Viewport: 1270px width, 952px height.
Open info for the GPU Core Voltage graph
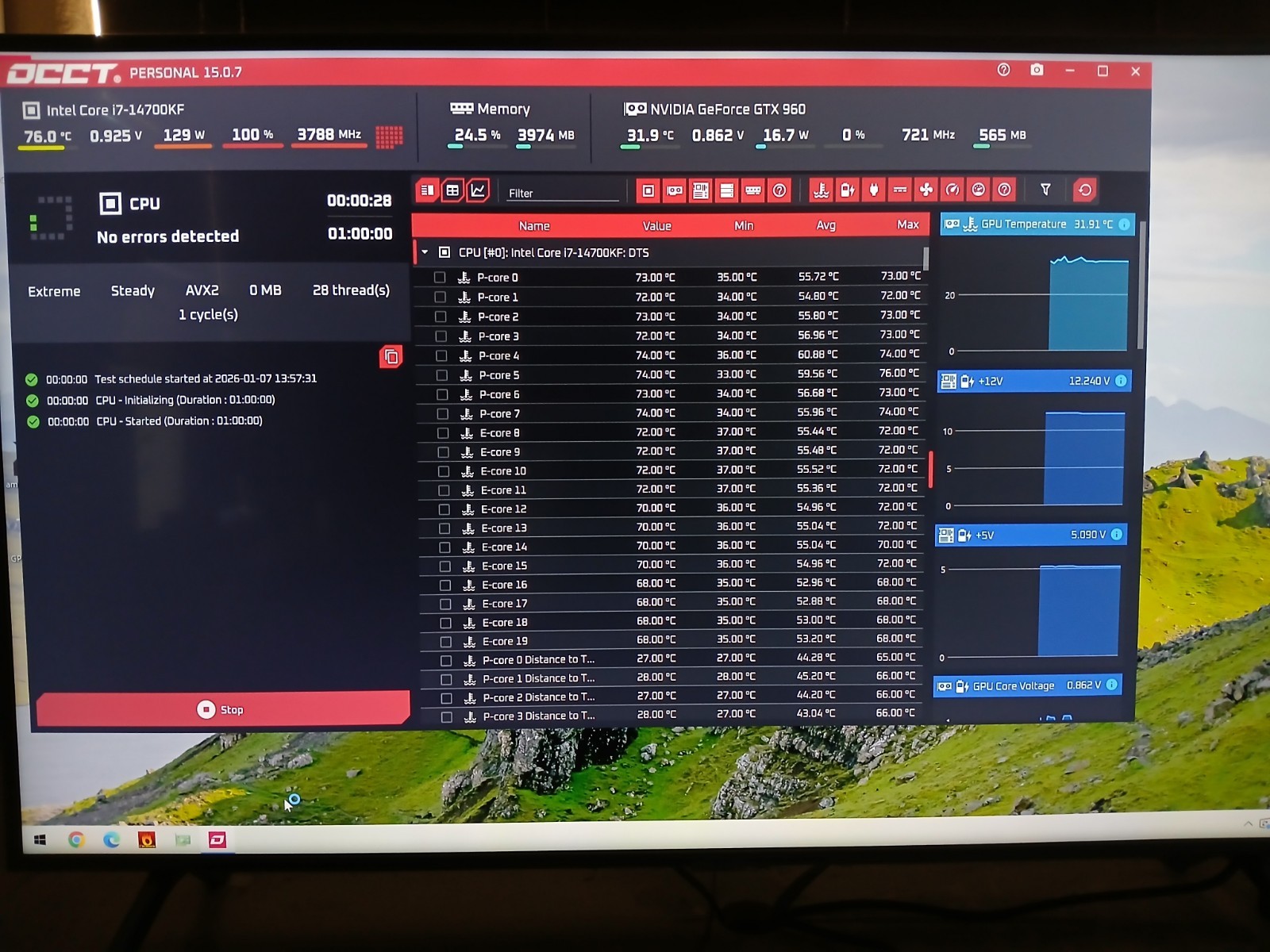(x=1112, y=685)
